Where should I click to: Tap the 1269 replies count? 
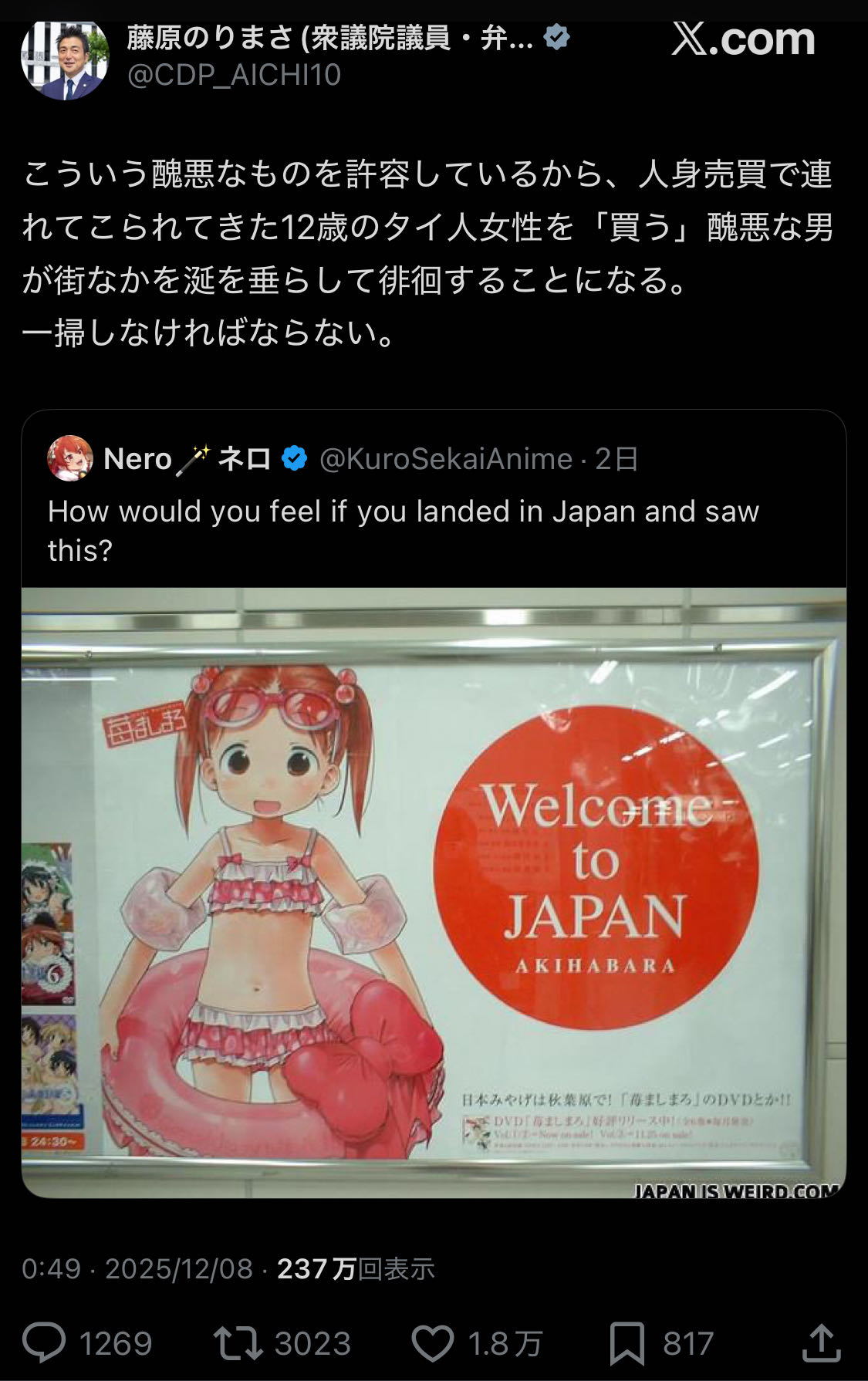tap(116, 1344)
